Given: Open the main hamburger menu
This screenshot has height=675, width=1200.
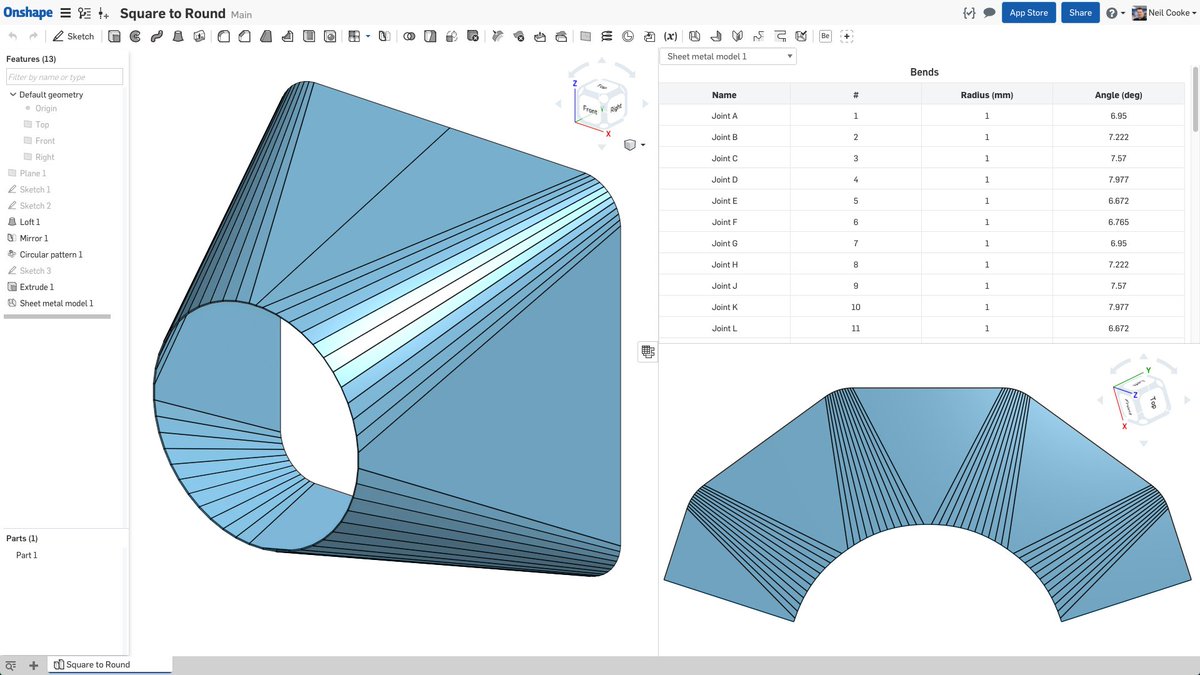Looking at the screenshot, I should click(x=65, y=13).
